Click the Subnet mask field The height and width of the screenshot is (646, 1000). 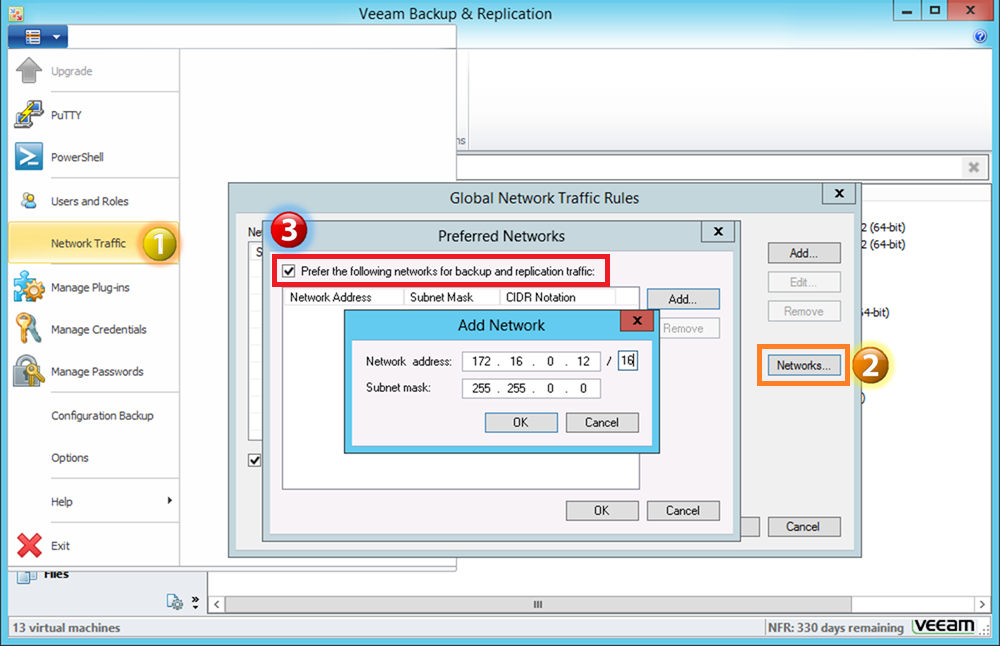coord(531,388)
